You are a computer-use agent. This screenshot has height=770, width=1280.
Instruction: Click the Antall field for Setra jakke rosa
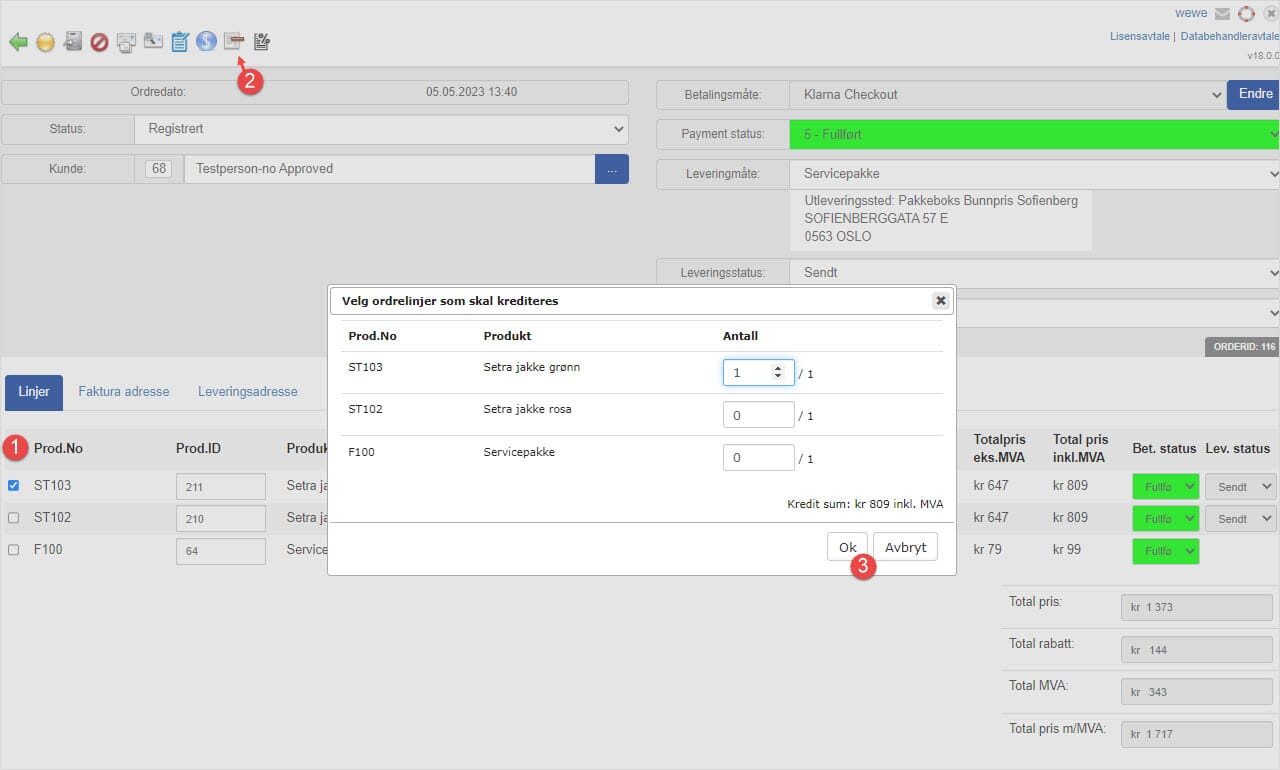tap(757, 415)
